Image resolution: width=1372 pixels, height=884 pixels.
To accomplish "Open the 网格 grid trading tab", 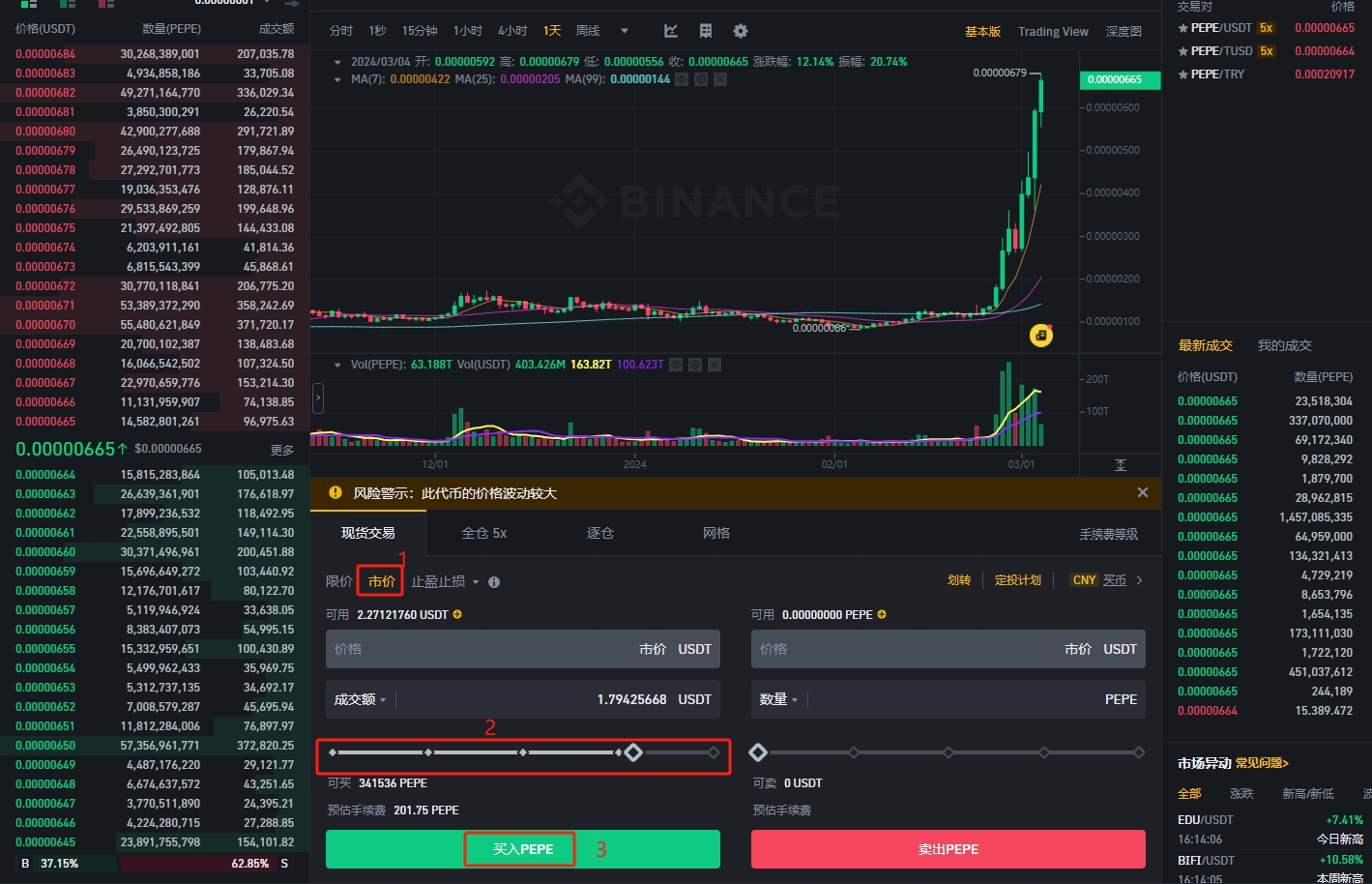I will coord(716,533).
